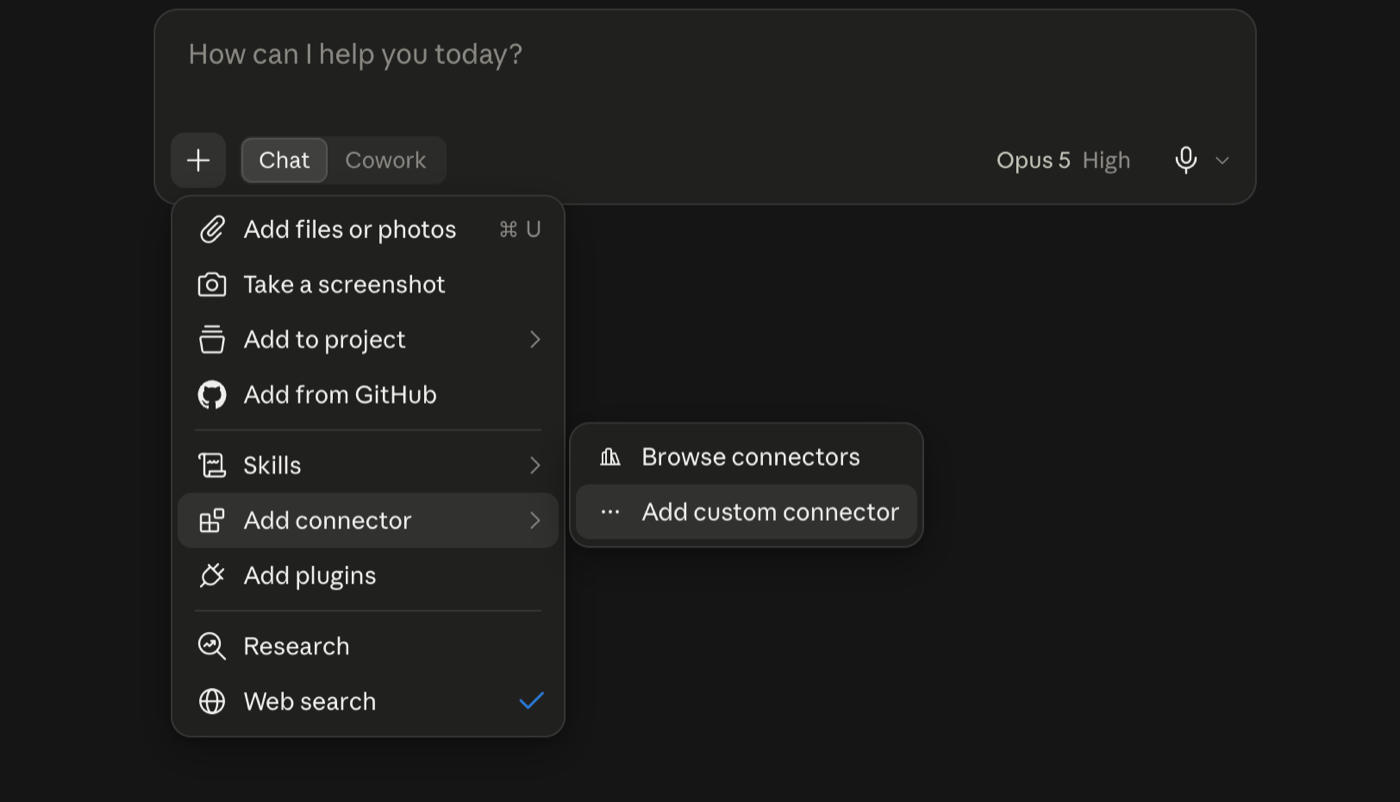Click the camera icon beside Take a screenshot
This screenshot has width=1400, height=802.
point(212,284)
